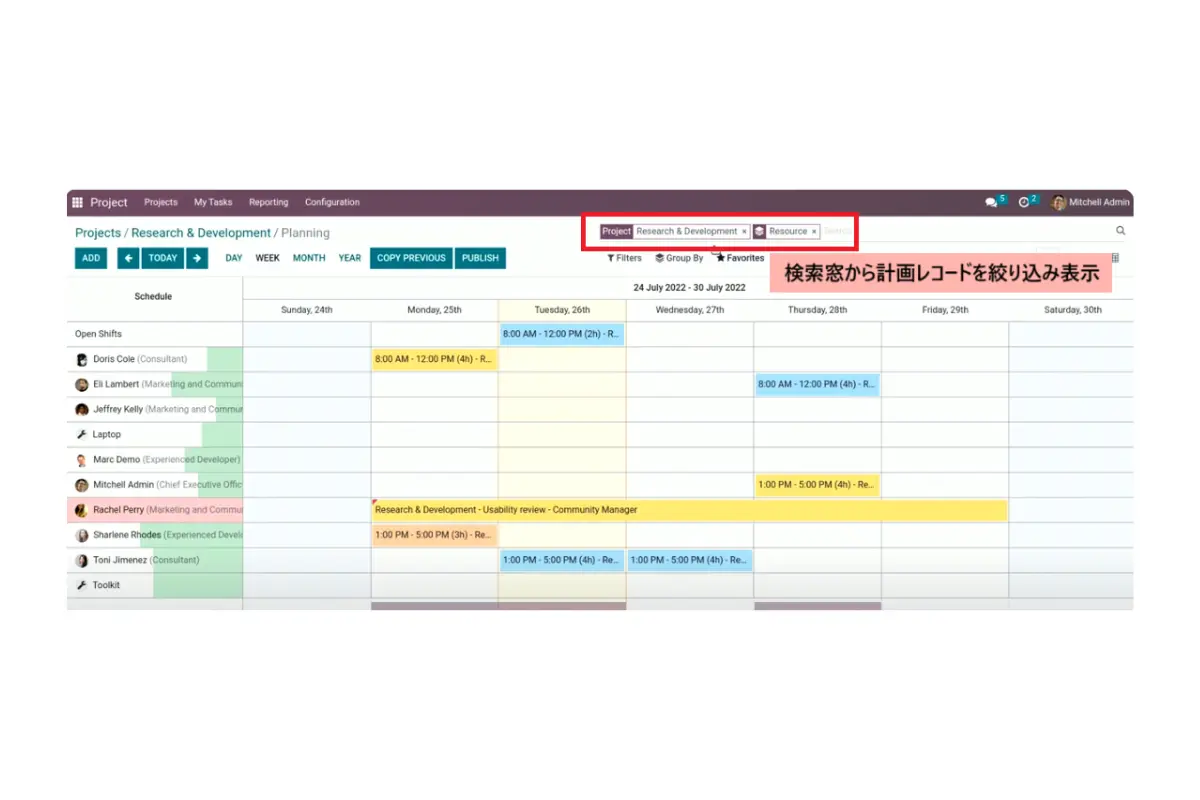Click the 24 July 2022 - 30 July 2022 header
1200x800 pixels.
pyautogui.click(x=689, y=288)
